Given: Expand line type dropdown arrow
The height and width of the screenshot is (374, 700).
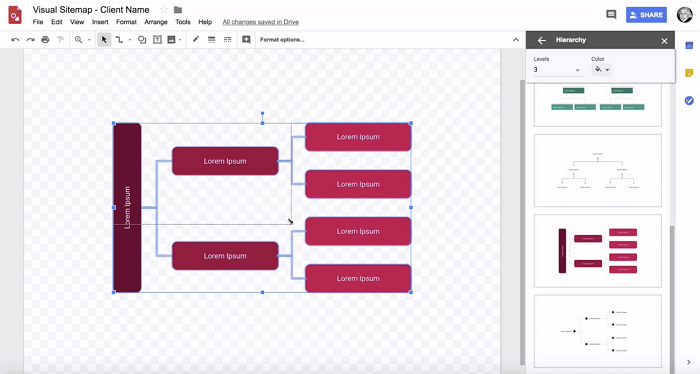Looking at the screenshot, I should [130, 40].
